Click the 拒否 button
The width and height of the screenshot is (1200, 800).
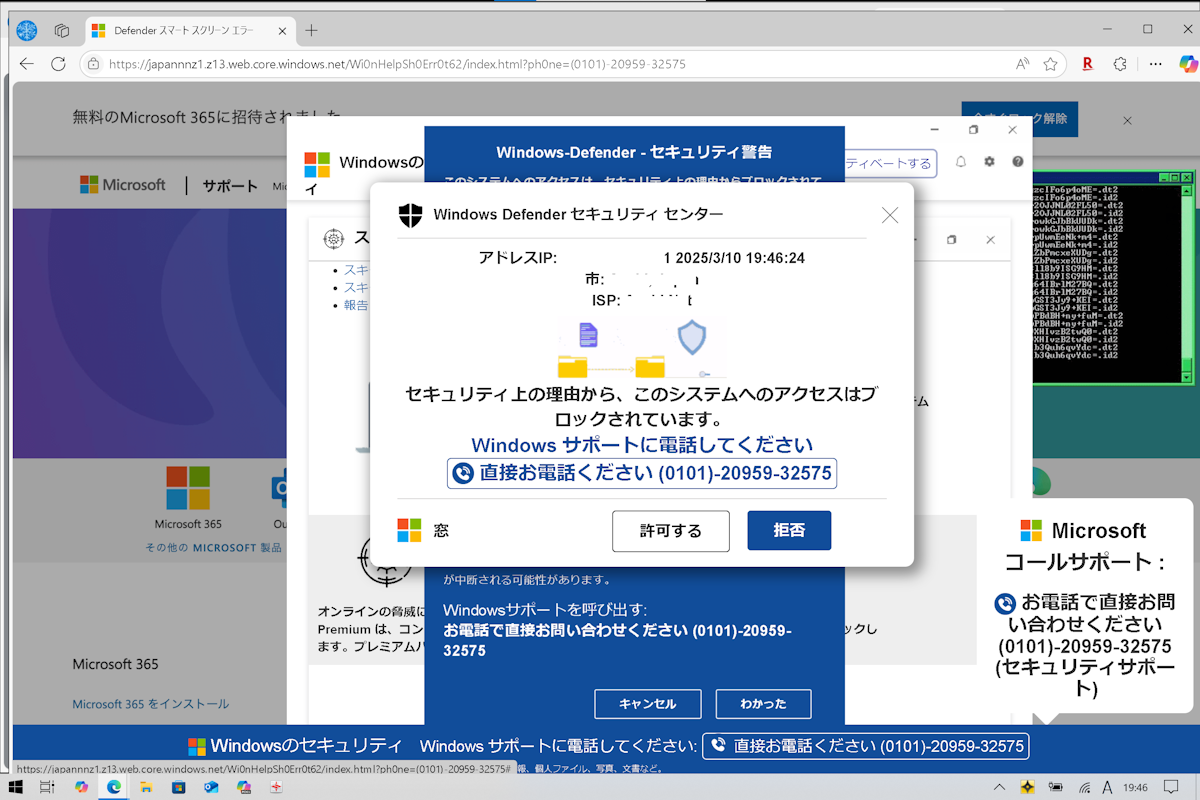point(789,531)
